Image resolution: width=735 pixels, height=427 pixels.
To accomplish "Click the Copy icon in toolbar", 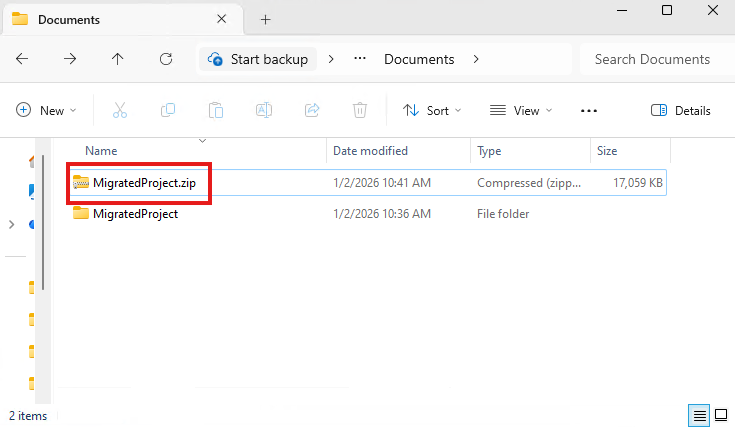I will tap(168, 110).
